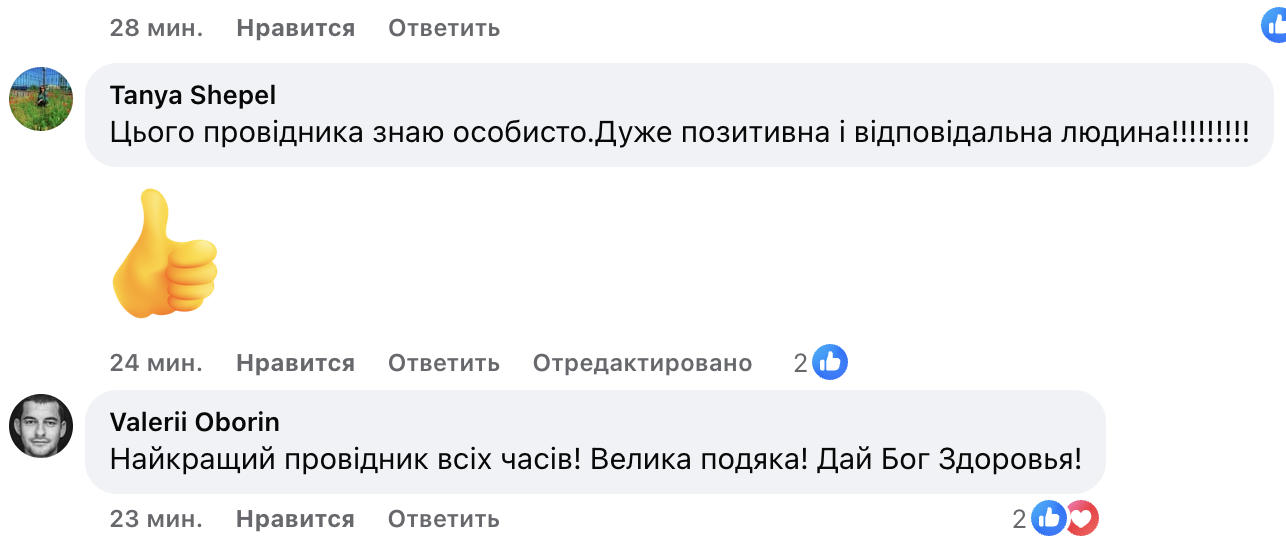Image resolution: width=1286 pixels, height=542 pixels.
Task: Open the 23 мин. timestamp link
Action: coord(156,519)
